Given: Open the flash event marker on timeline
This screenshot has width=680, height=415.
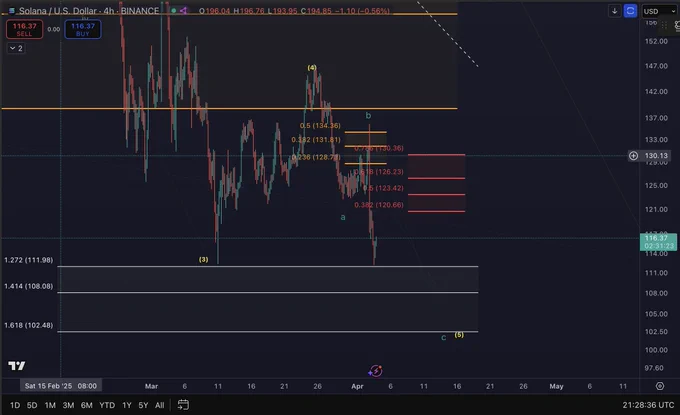Looking at the screenshot, I should [376, 371].
